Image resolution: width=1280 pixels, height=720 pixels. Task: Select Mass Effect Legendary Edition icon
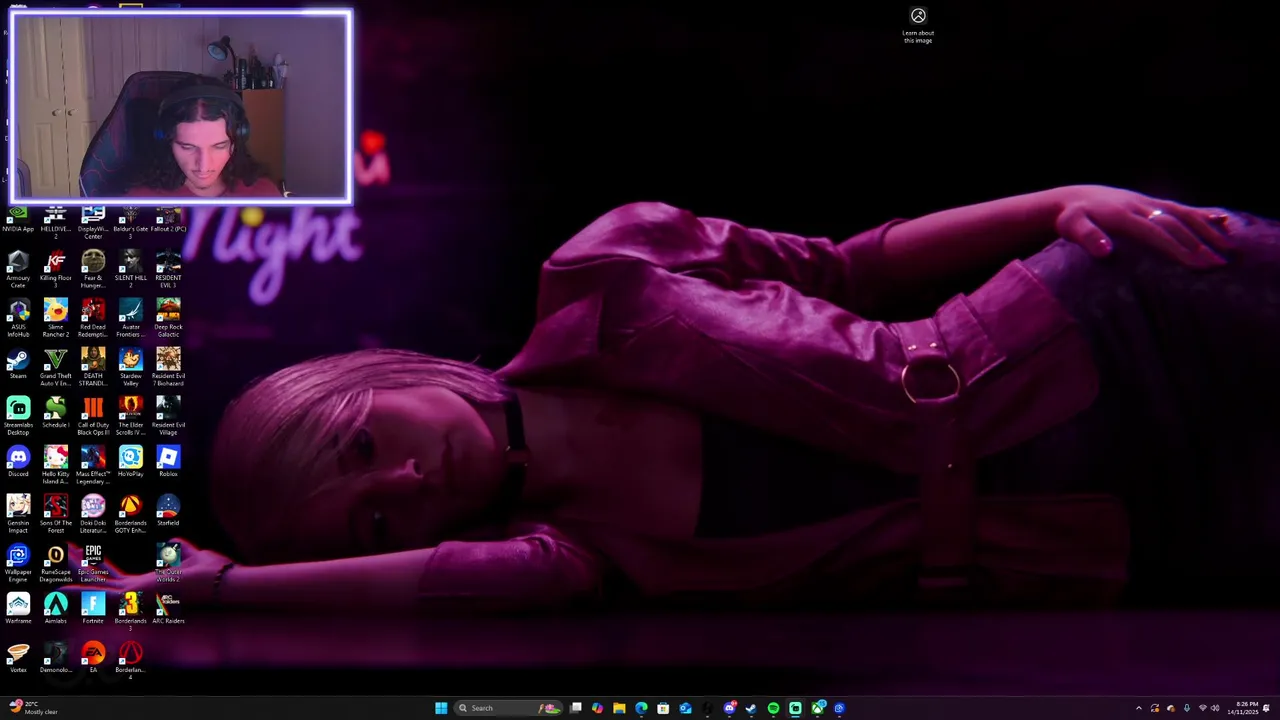click(x=93, y=465)
